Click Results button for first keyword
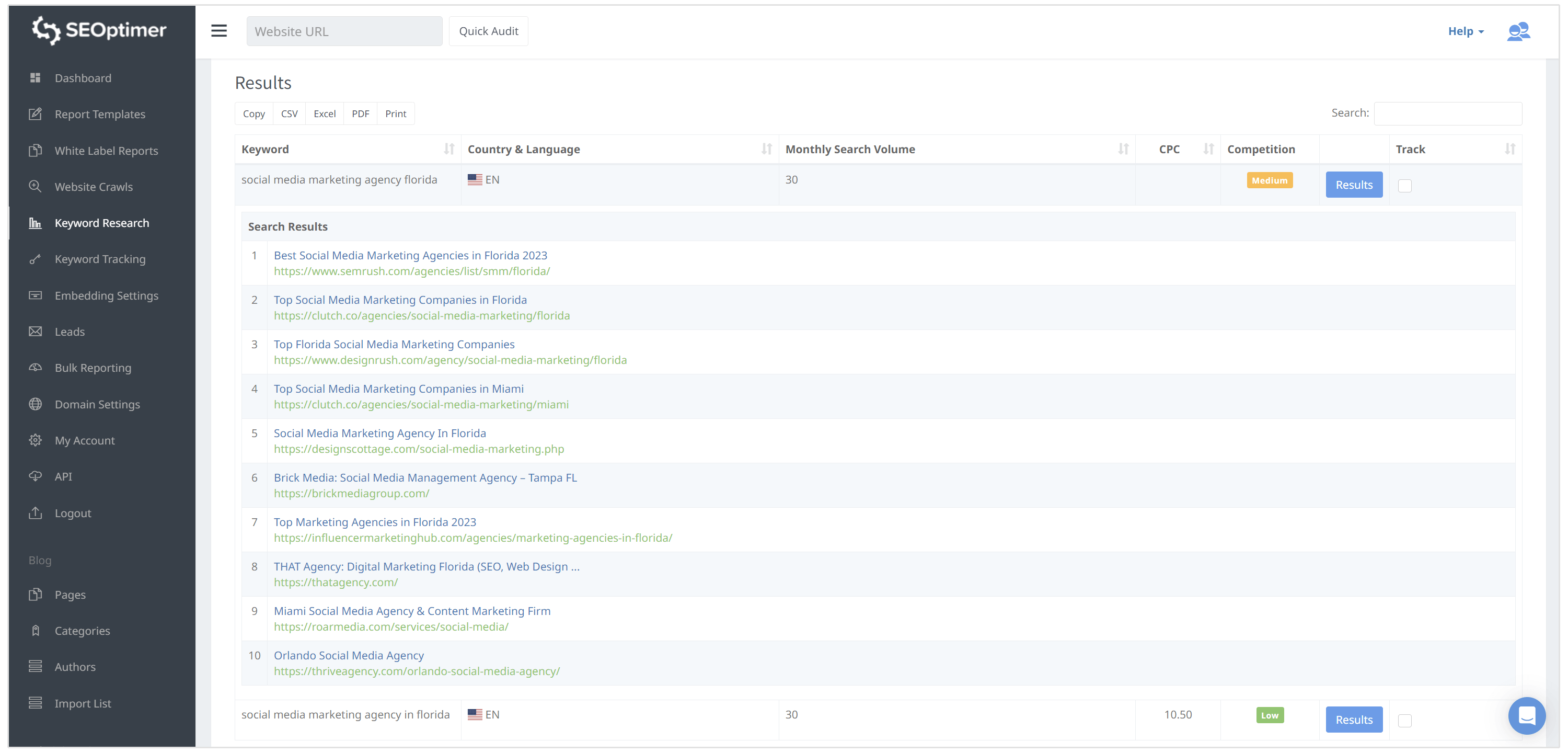 point(1354,184)
